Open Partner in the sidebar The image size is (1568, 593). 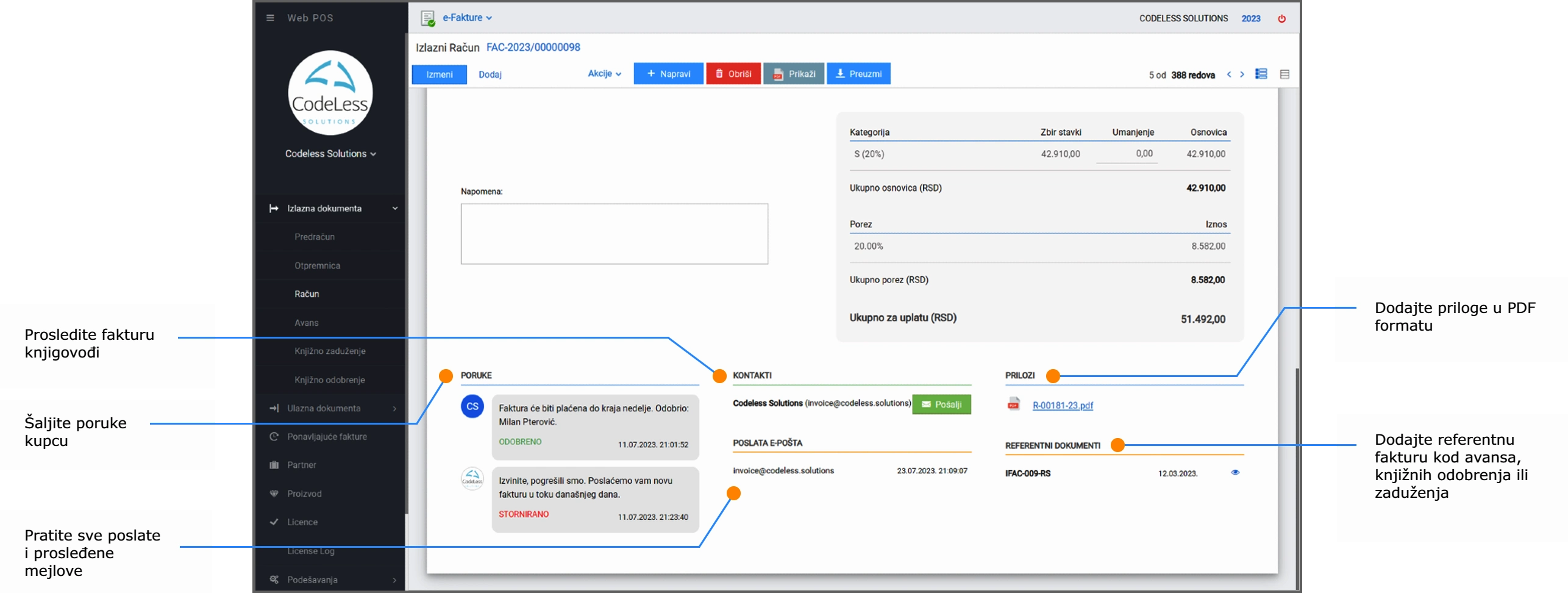point(302,465)
